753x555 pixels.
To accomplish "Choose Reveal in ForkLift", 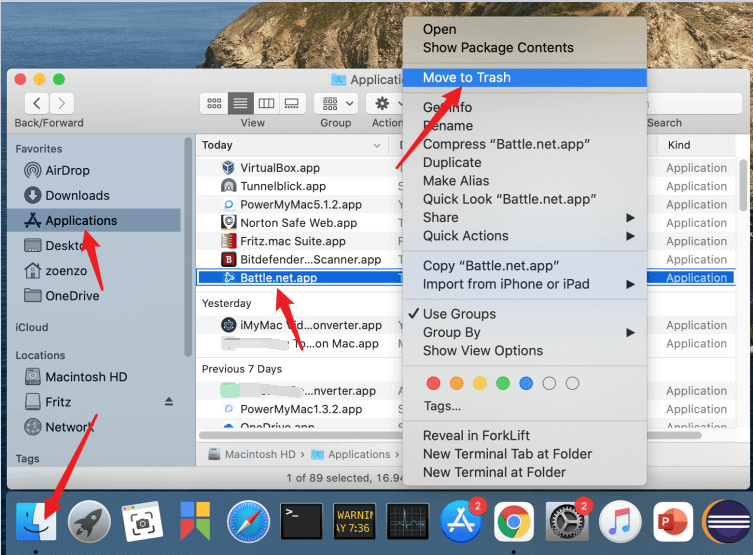I will click(524, 435).
